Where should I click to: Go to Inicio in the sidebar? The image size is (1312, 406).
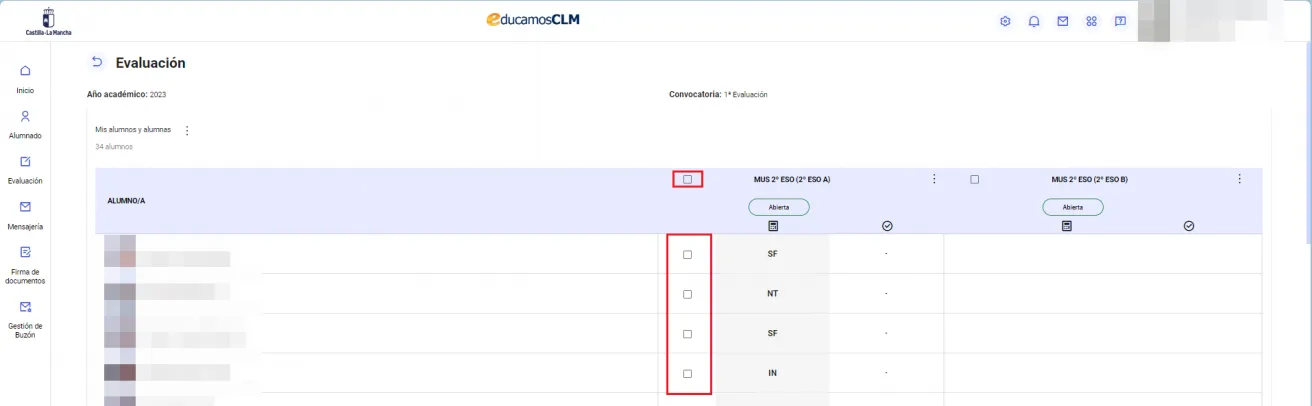click(25, 79)
